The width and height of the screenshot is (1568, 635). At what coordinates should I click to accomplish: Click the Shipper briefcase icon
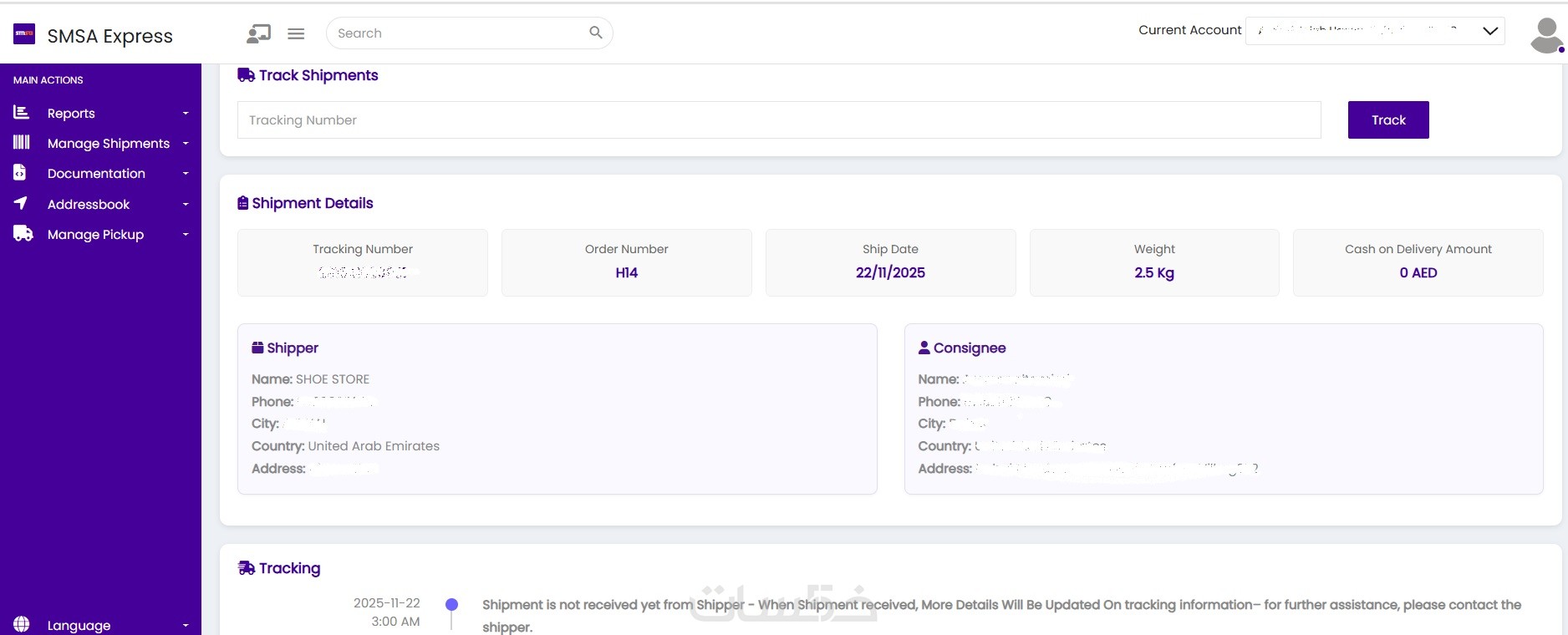257,348
